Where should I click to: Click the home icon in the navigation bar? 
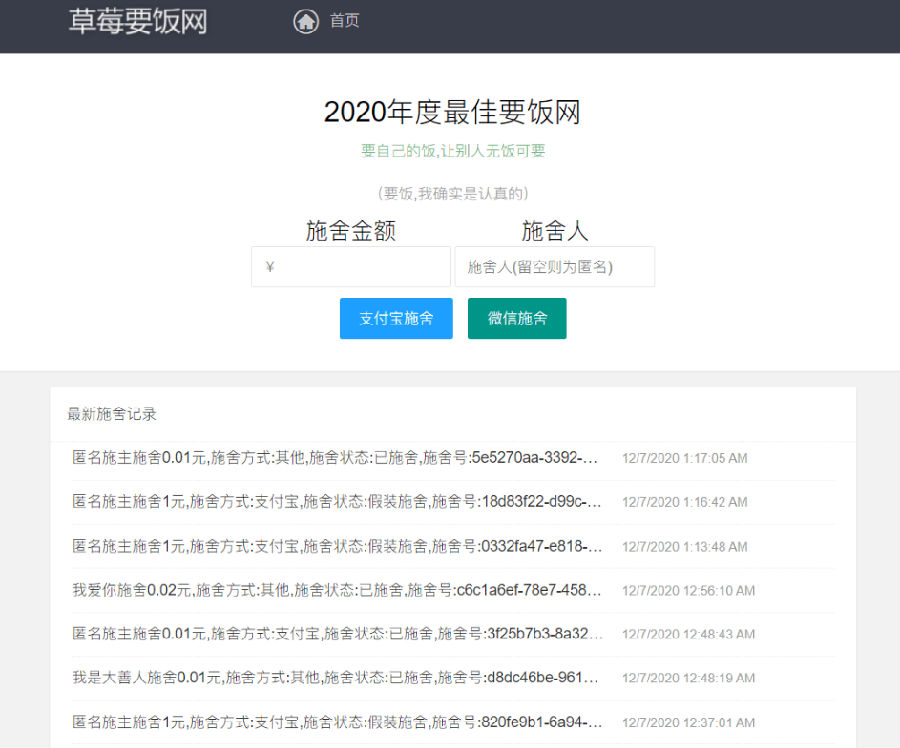pyautogui.click(x=306, y=20)
